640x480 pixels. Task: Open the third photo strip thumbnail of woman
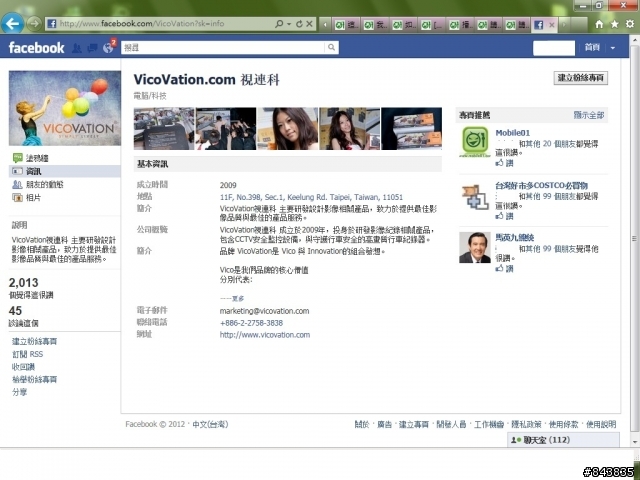point(288,129)
